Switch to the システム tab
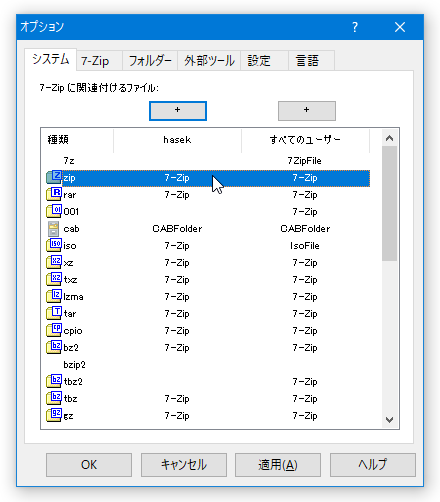Viewport: 440px width, 502px height. (51, 59)
